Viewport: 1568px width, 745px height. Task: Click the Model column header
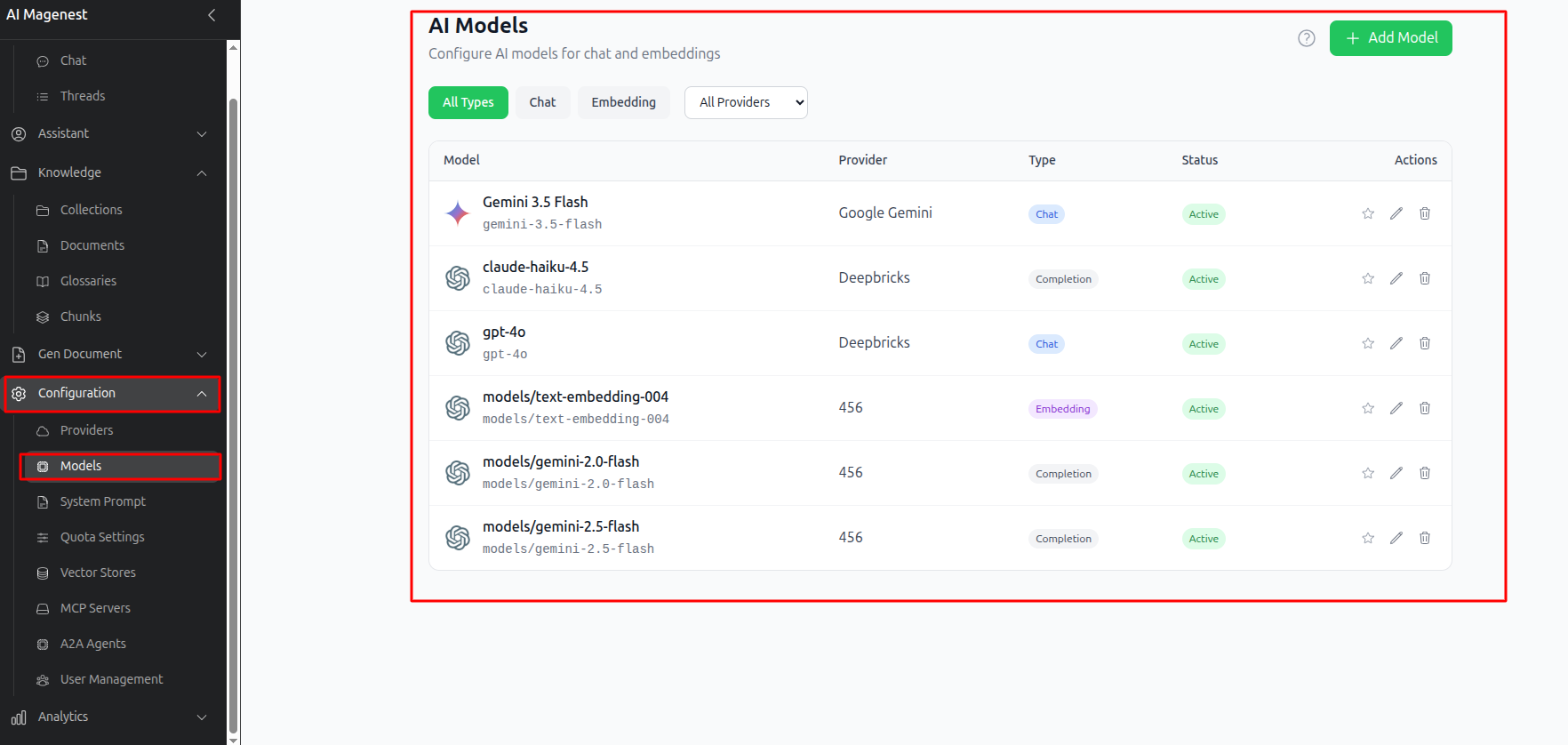coord(461,160)
